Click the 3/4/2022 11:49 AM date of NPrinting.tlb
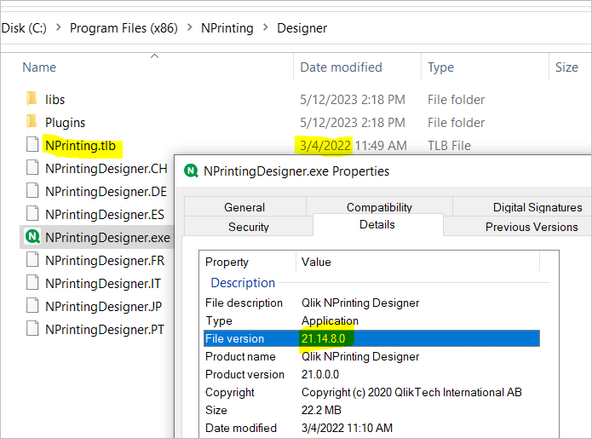This screenshot has height=439, width=592. coord(353,145)
